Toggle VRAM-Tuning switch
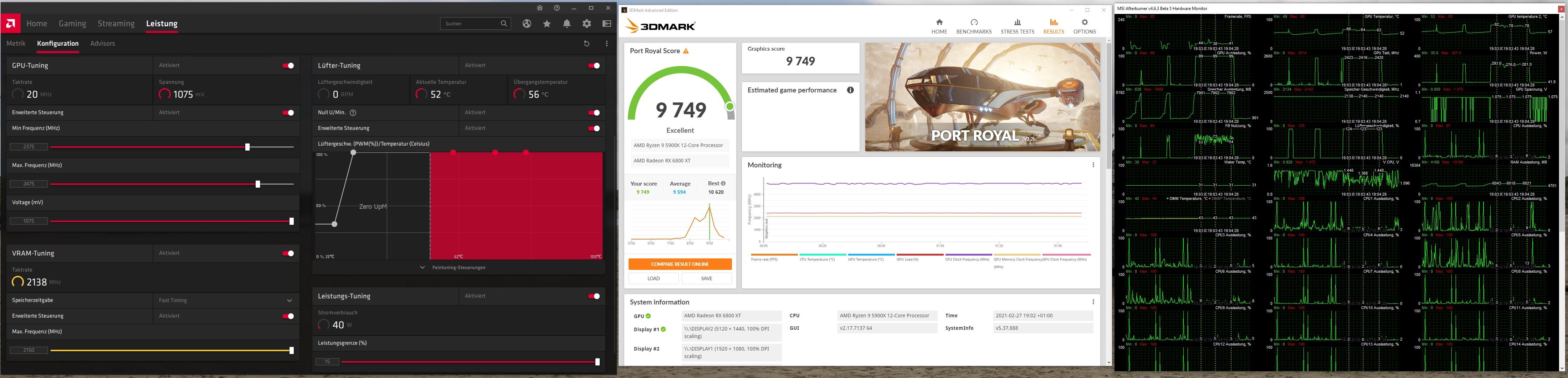The width and height of the screenshot is (1568, 378). (x=288, y=254)
